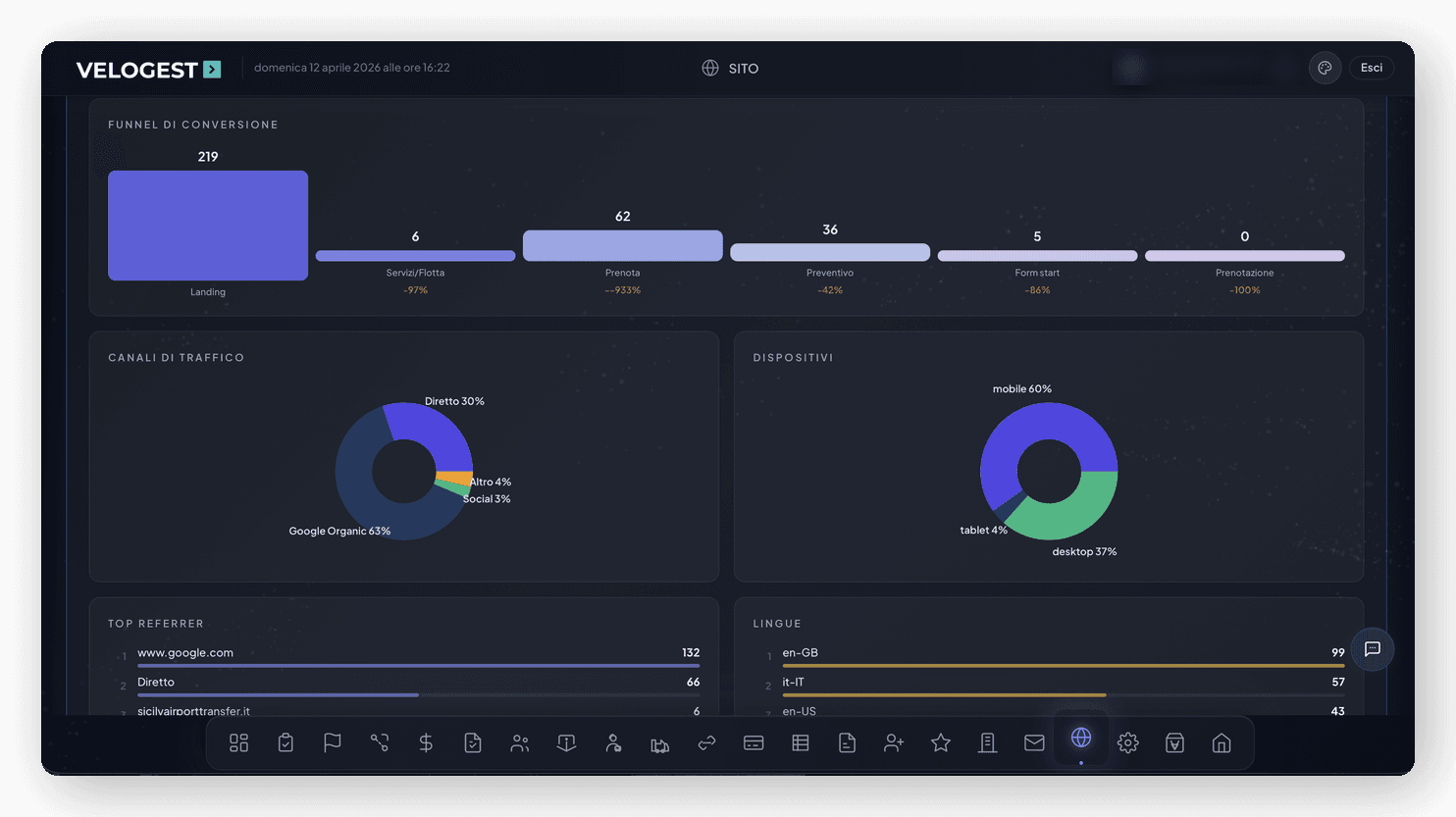Open the fleet section via the van icon
1456x817 pixels.
click(659, 742)
